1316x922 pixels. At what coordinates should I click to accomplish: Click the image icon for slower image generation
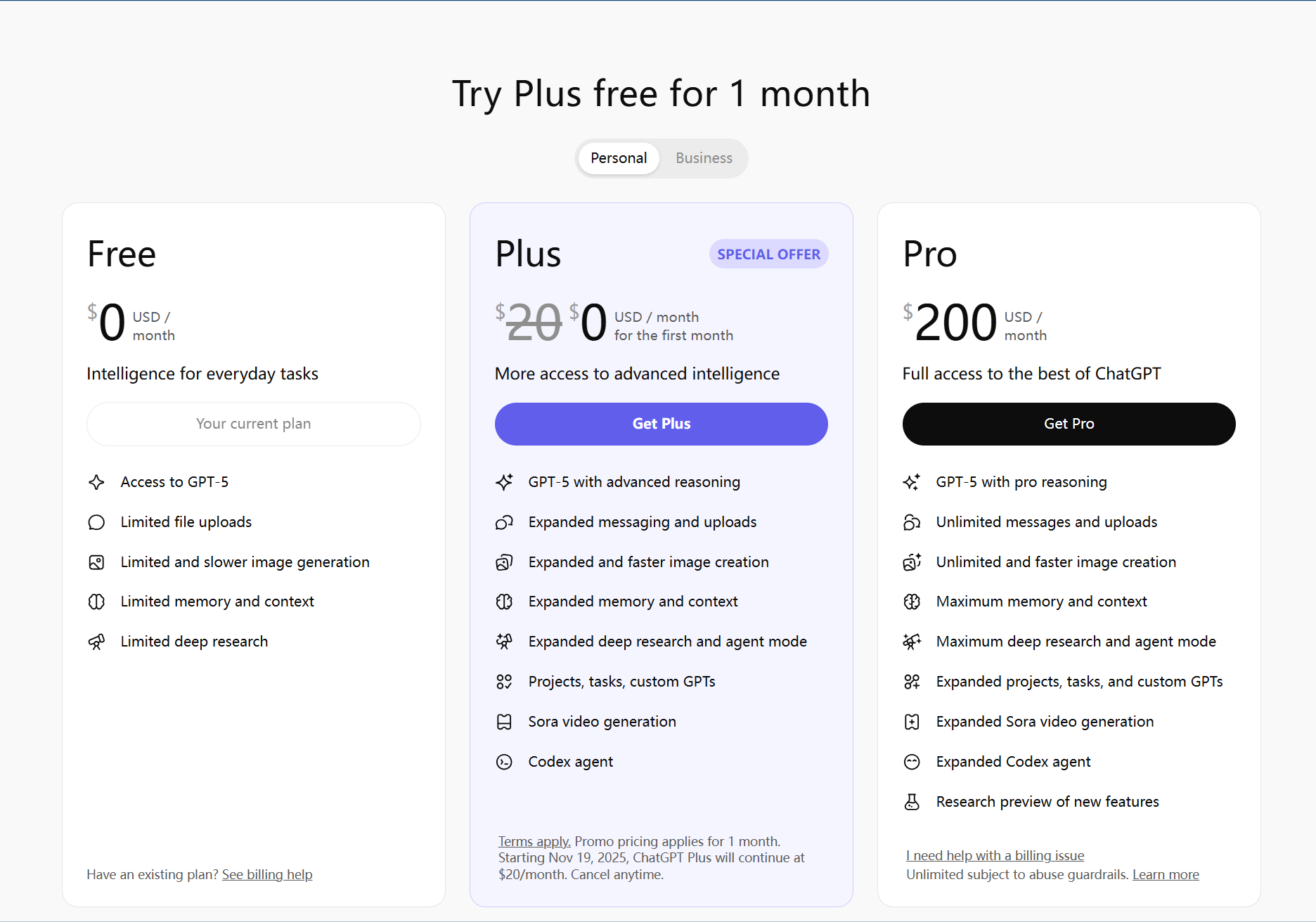point(96,562)
